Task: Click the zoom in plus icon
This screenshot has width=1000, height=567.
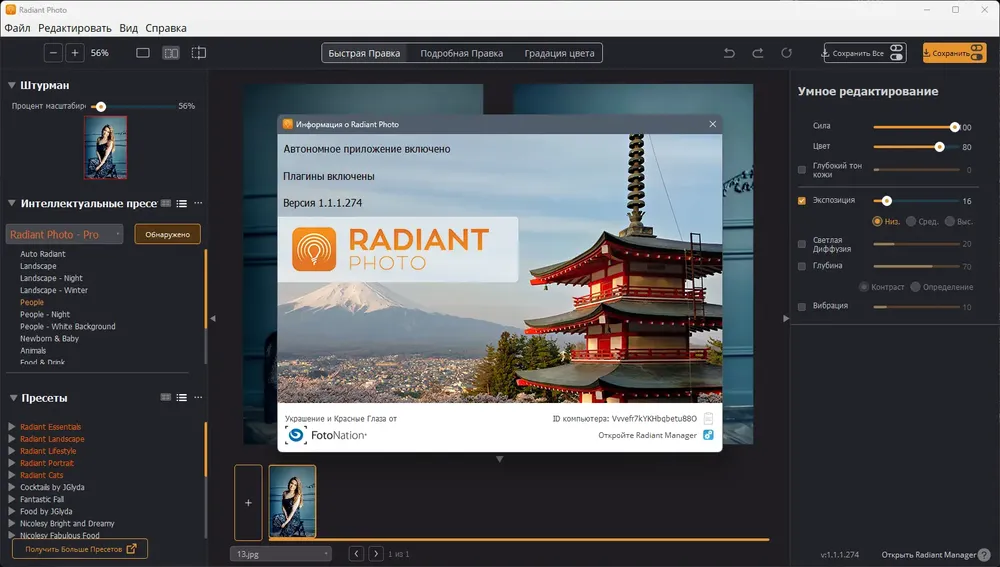Action: (75, 53)
